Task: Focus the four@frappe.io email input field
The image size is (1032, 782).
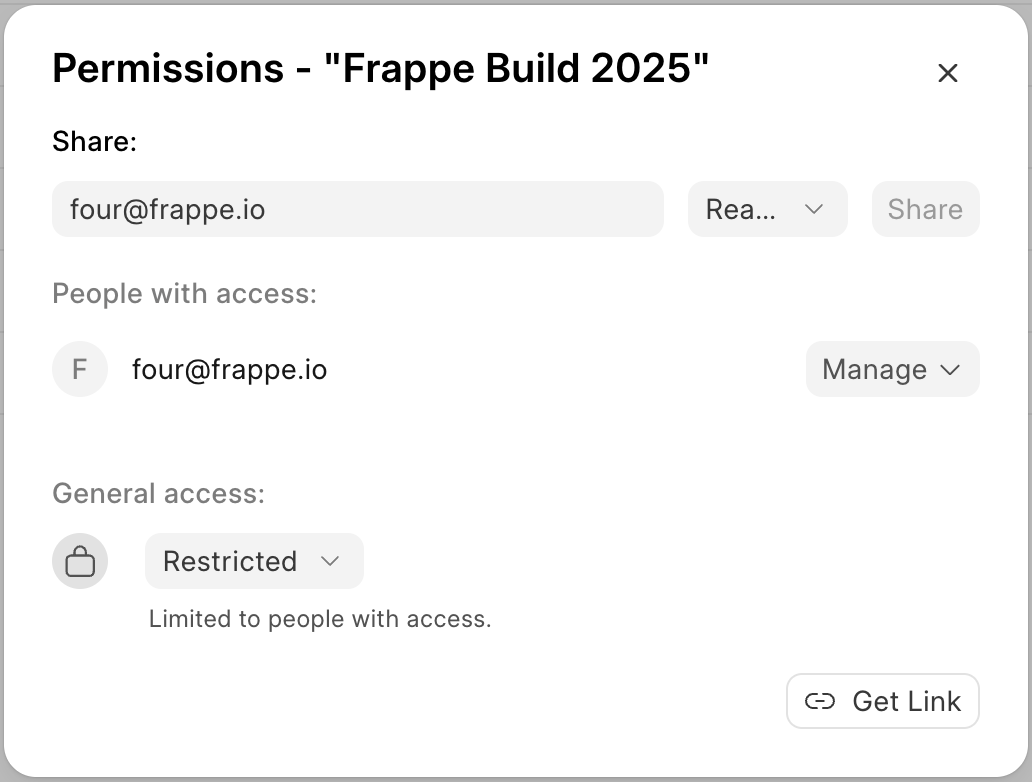Action: tap(358, 209)
